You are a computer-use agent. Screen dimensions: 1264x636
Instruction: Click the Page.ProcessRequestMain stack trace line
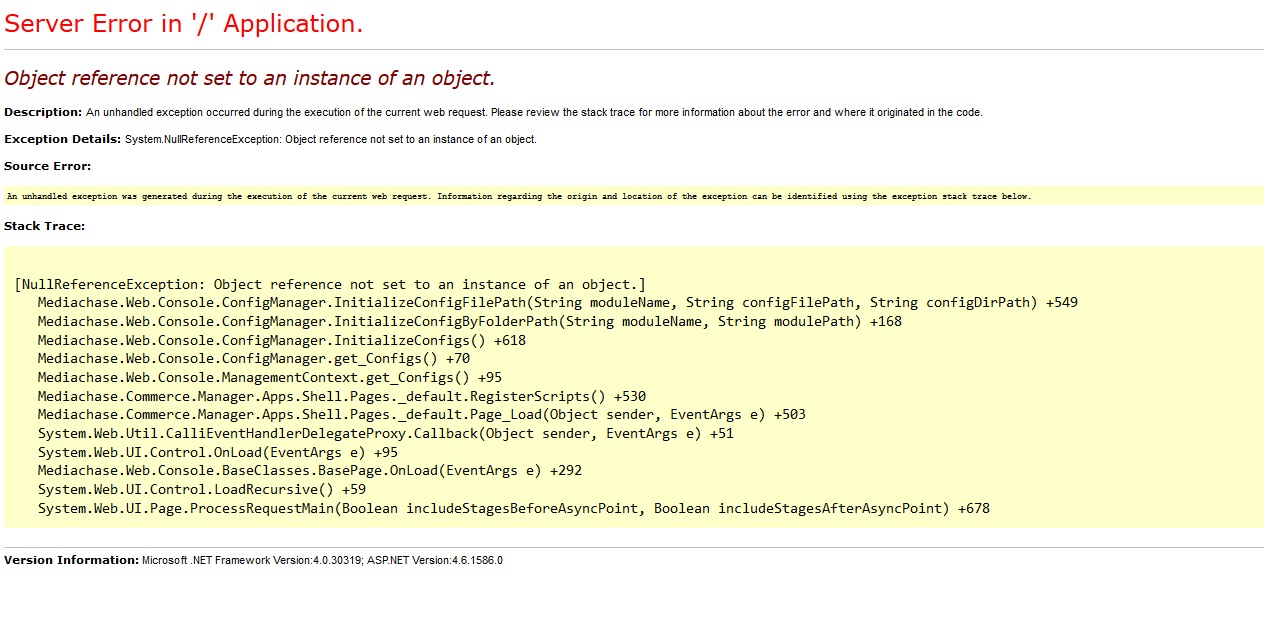(513, 509)
